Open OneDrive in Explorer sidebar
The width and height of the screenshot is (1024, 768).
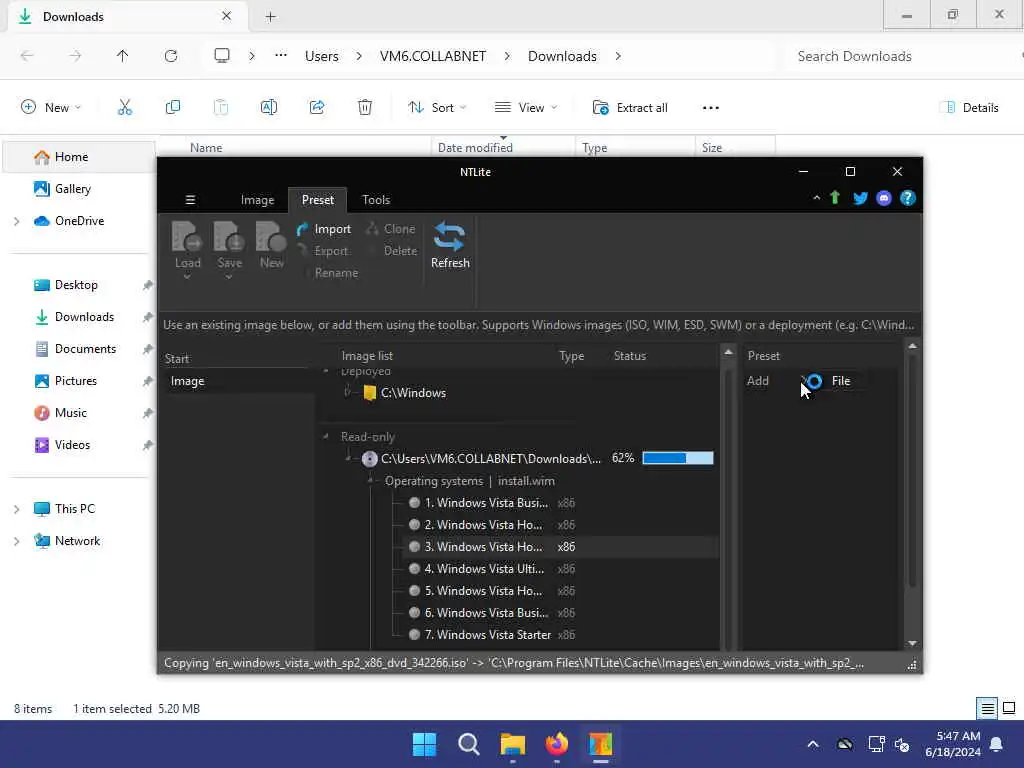pos(79,221)
